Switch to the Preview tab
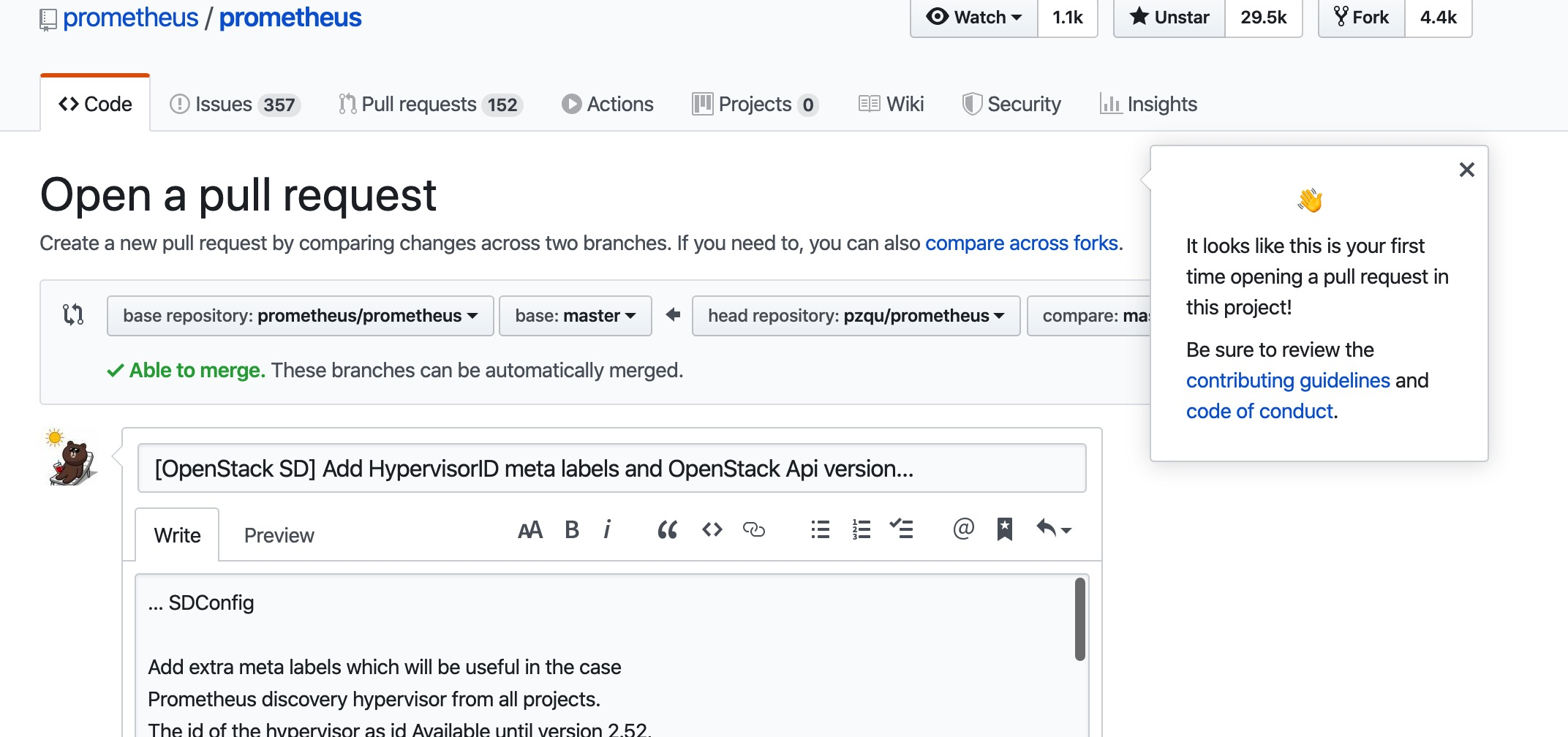Viewport: 1568px width, 737px height. pyautogui.click(x=279, y=535)
